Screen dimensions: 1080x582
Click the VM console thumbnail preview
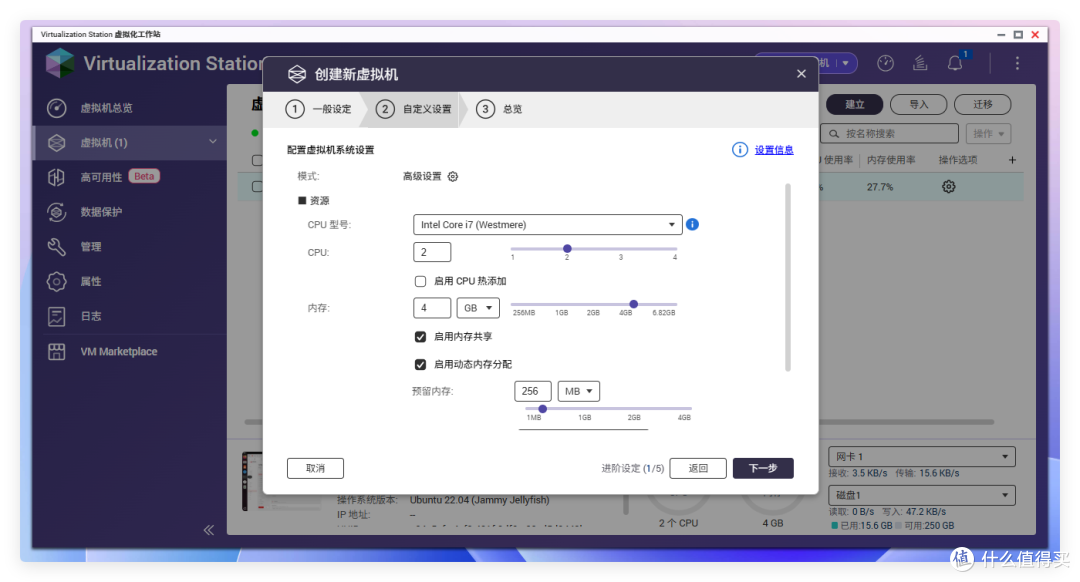(252, 481)
